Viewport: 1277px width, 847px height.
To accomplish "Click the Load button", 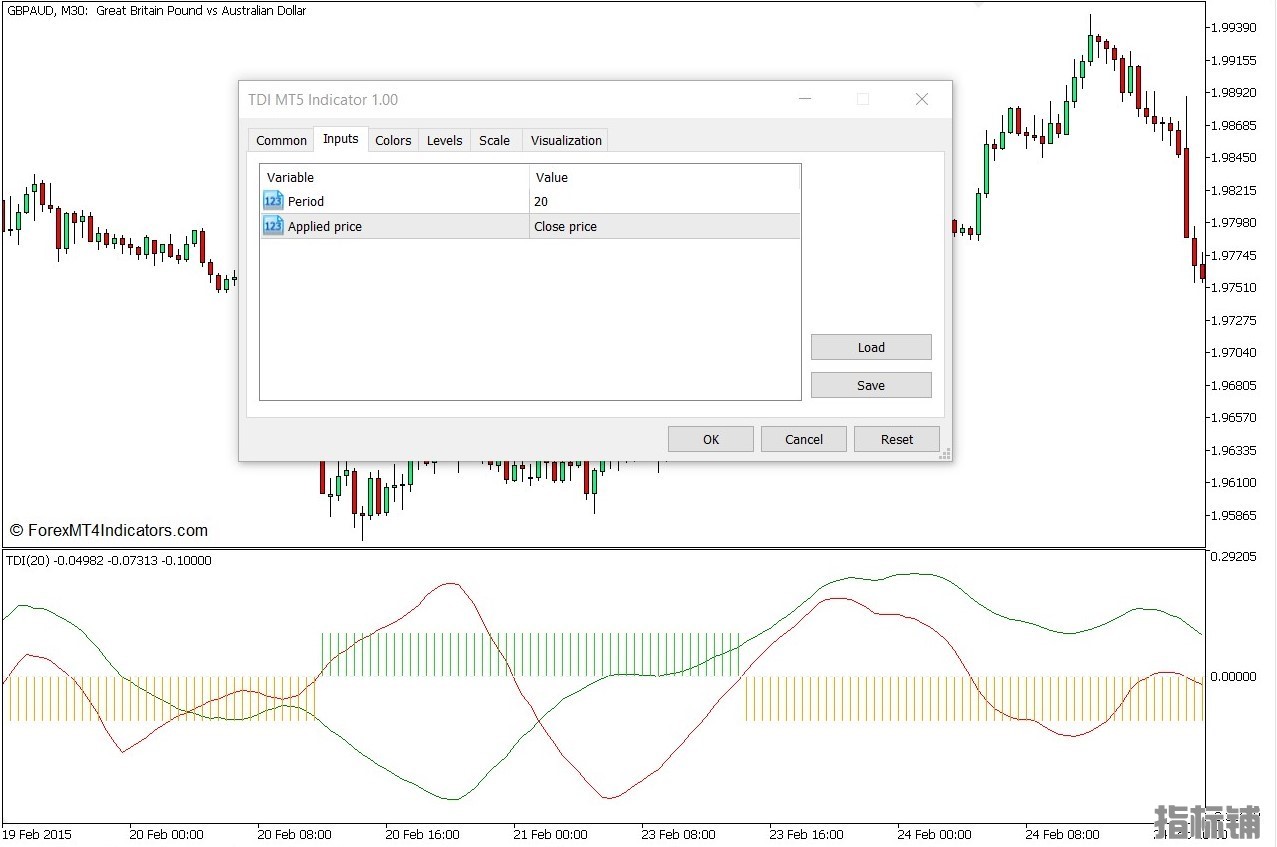I will (x=871, y=347).
